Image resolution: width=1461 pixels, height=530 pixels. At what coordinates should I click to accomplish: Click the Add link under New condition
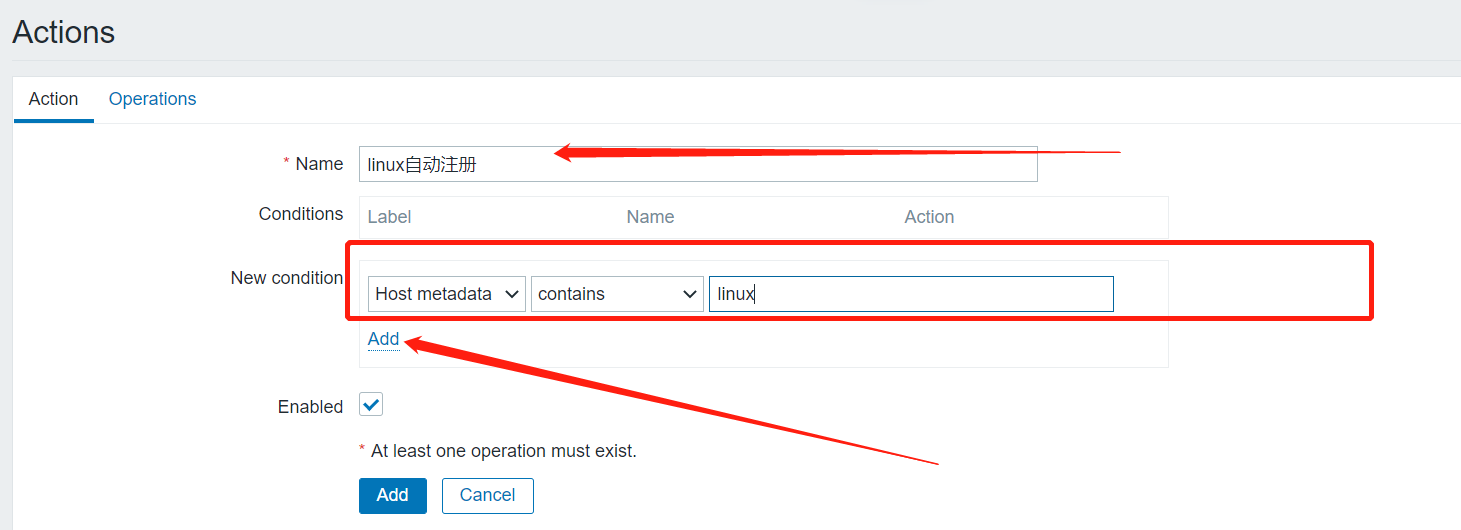(x=383, y=339)
